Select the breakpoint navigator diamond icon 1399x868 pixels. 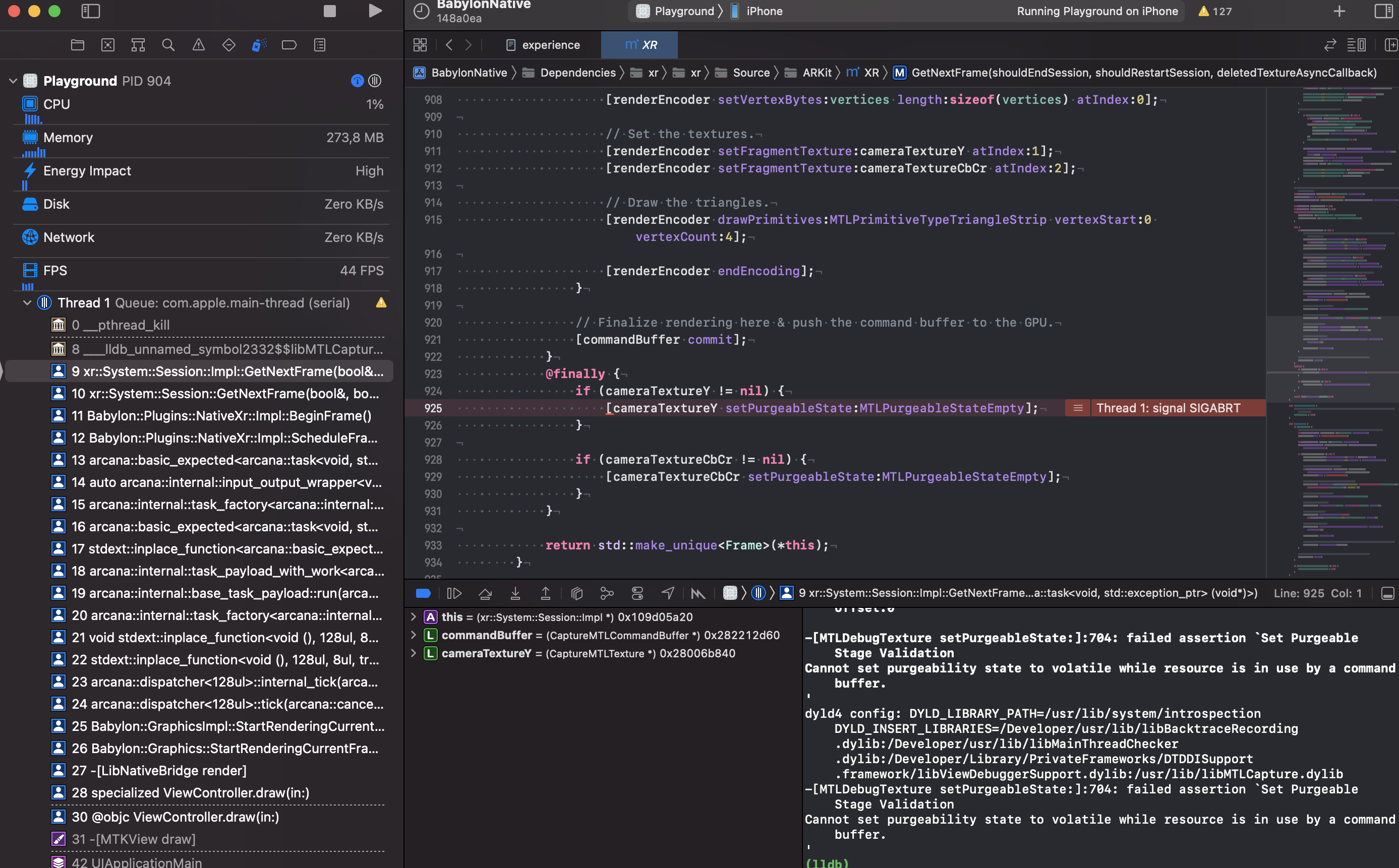pos(229,44)
